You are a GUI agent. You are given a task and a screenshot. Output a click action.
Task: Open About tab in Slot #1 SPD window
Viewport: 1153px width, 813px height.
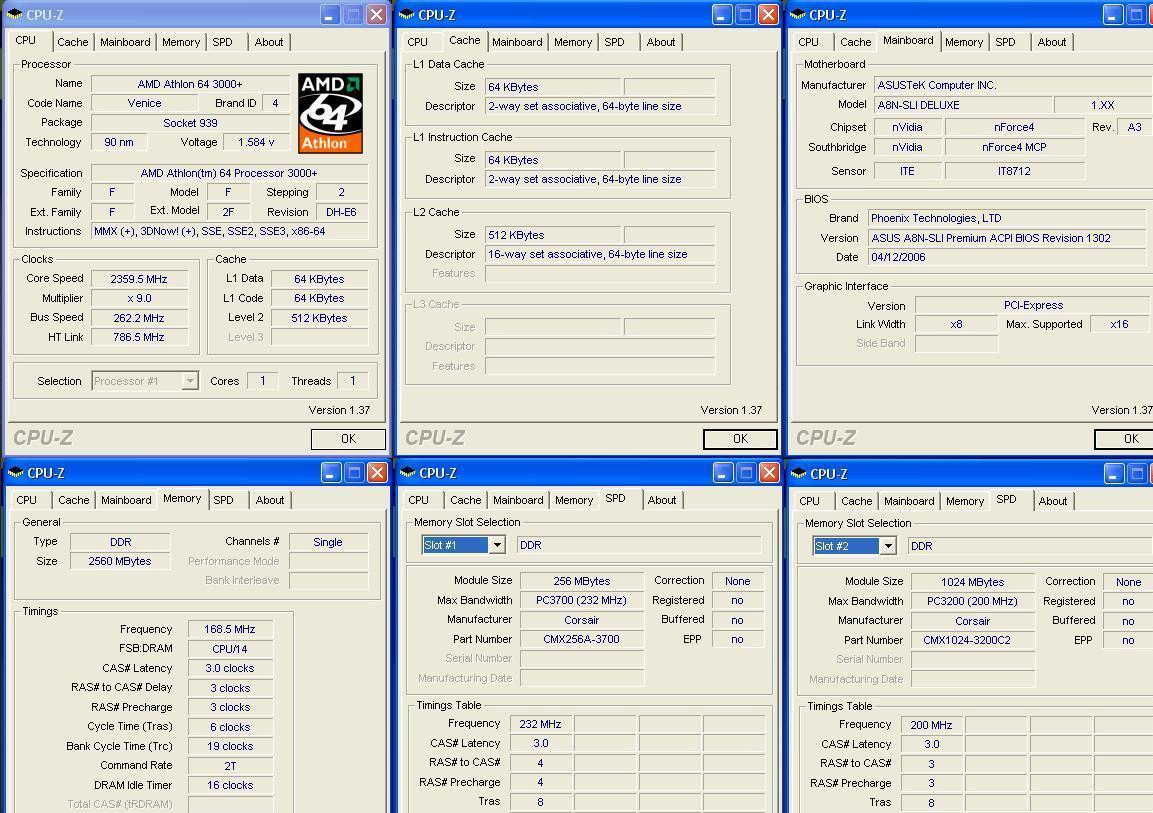point(662,500)
